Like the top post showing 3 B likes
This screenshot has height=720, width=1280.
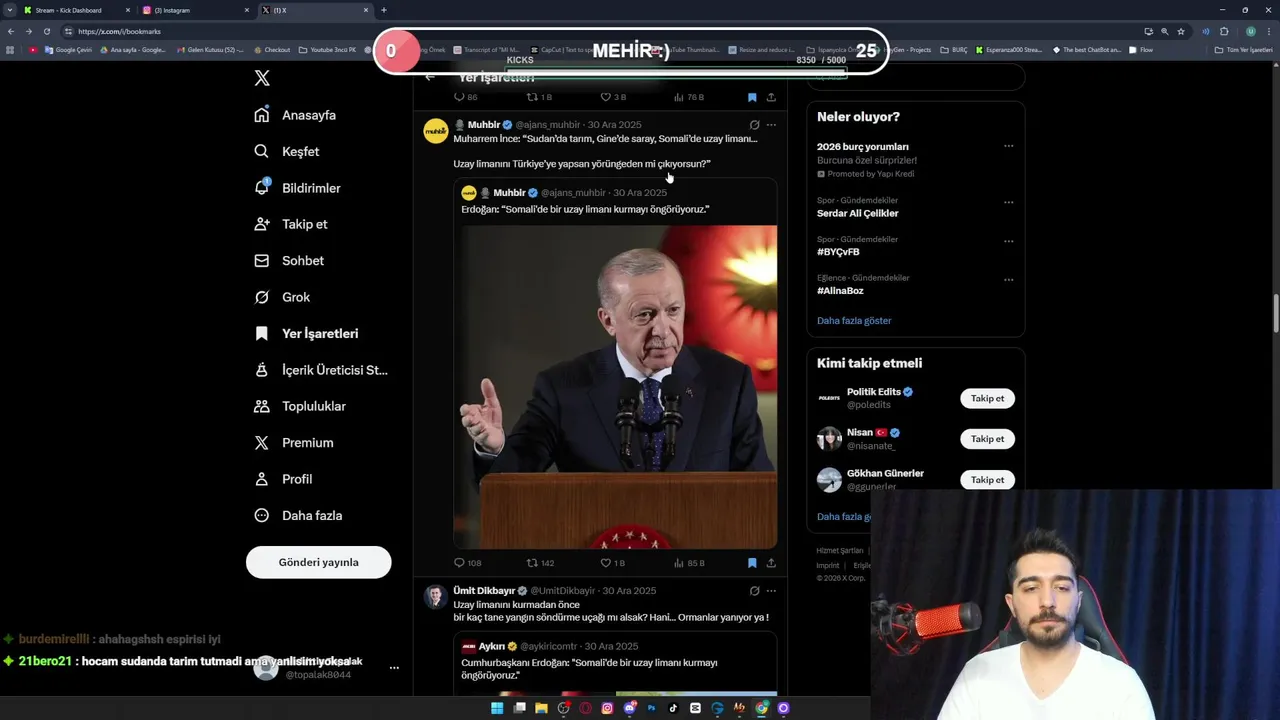pyautogui.click(x=612, y=97)
